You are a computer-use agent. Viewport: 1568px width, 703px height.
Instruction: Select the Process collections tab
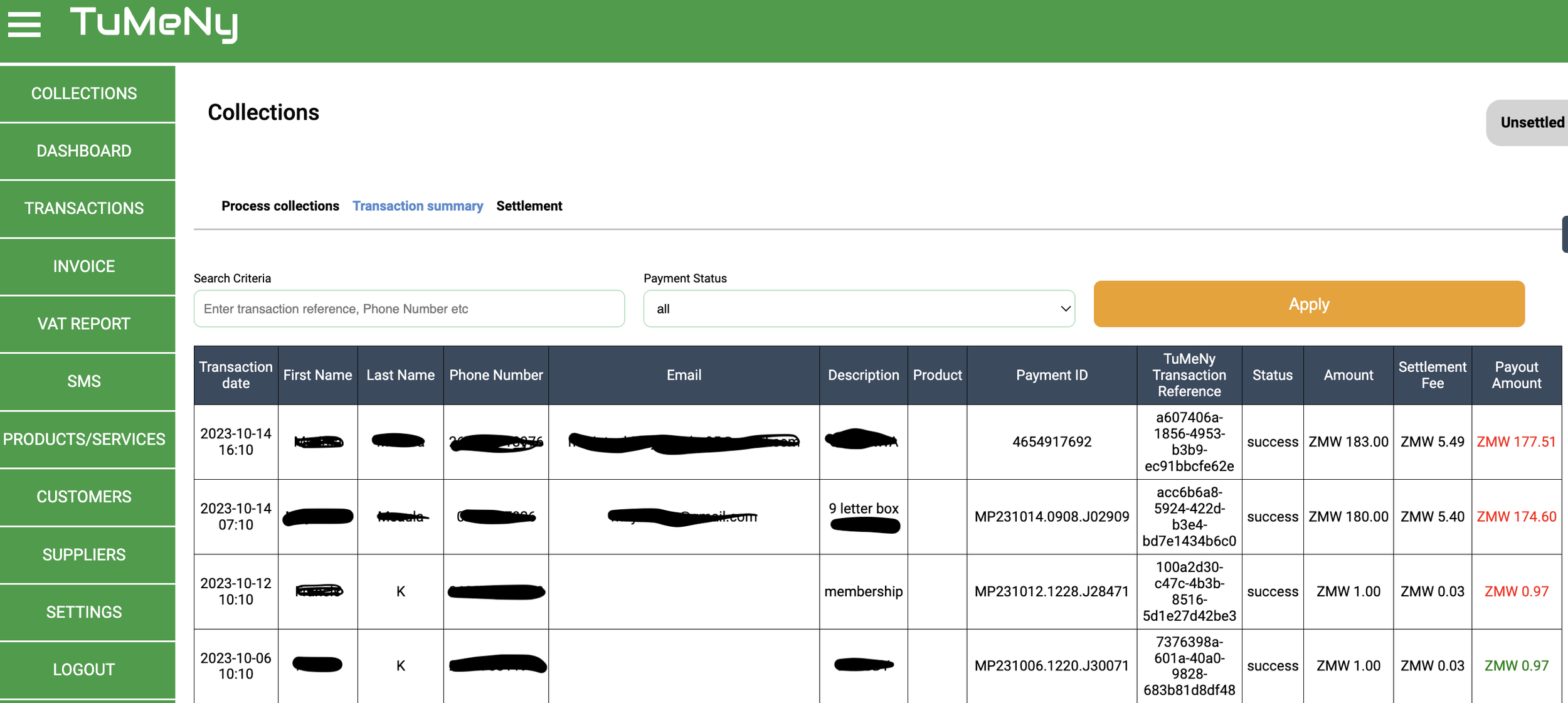pos(280,206)
